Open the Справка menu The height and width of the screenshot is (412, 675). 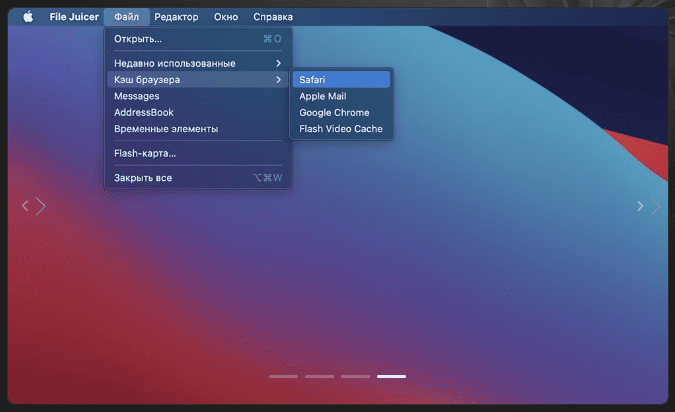273,17
